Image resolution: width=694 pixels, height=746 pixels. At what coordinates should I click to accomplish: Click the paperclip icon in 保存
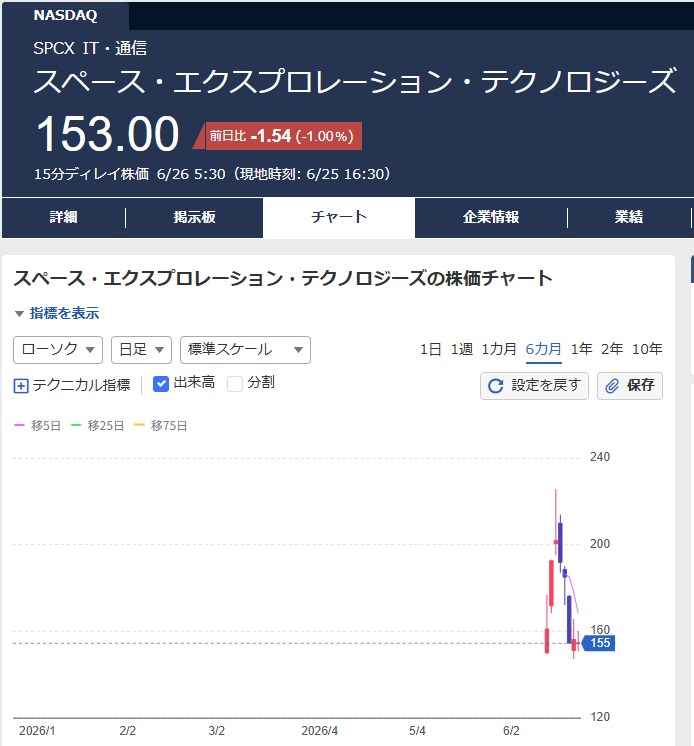612,386
